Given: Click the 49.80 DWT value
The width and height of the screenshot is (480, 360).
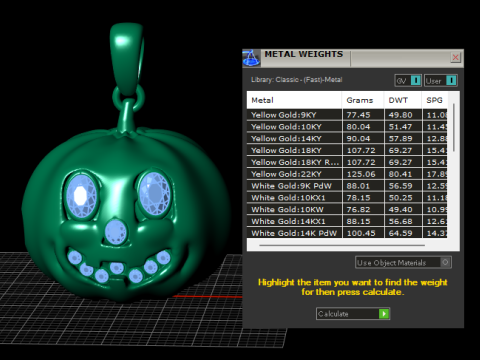Looking at the screenshot, I should 400,115.
